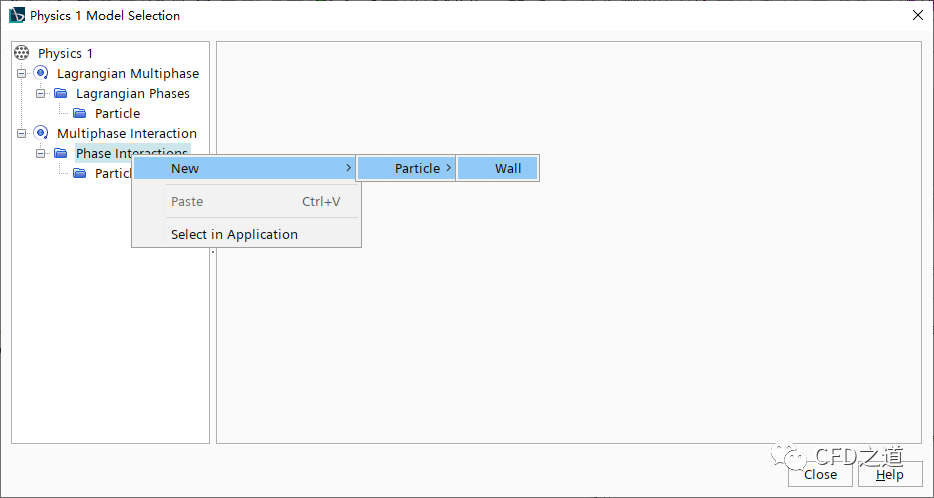Click the Help button
This screenshot has height=498, width=934.
pyautogui.click(x=890, y=474)
